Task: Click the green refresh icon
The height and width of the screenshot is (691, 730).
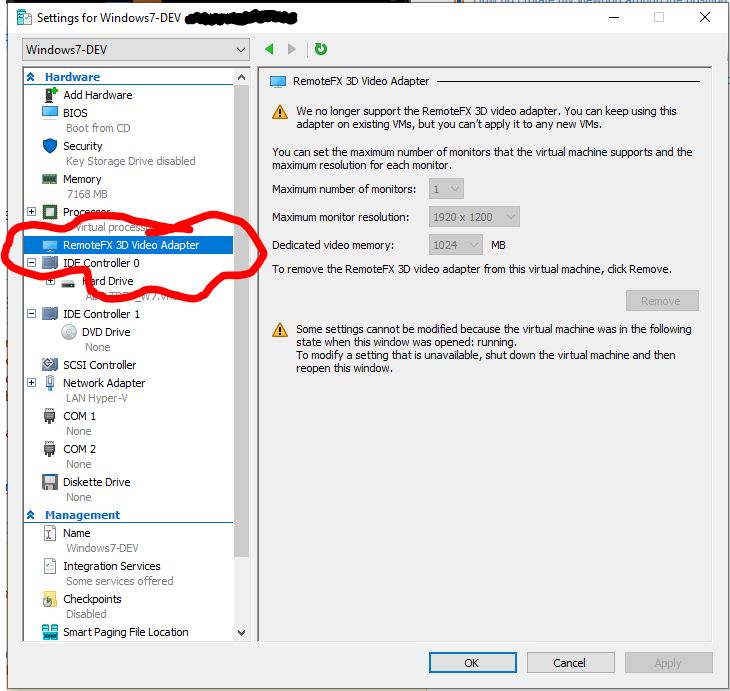Action: click(321, 49)
